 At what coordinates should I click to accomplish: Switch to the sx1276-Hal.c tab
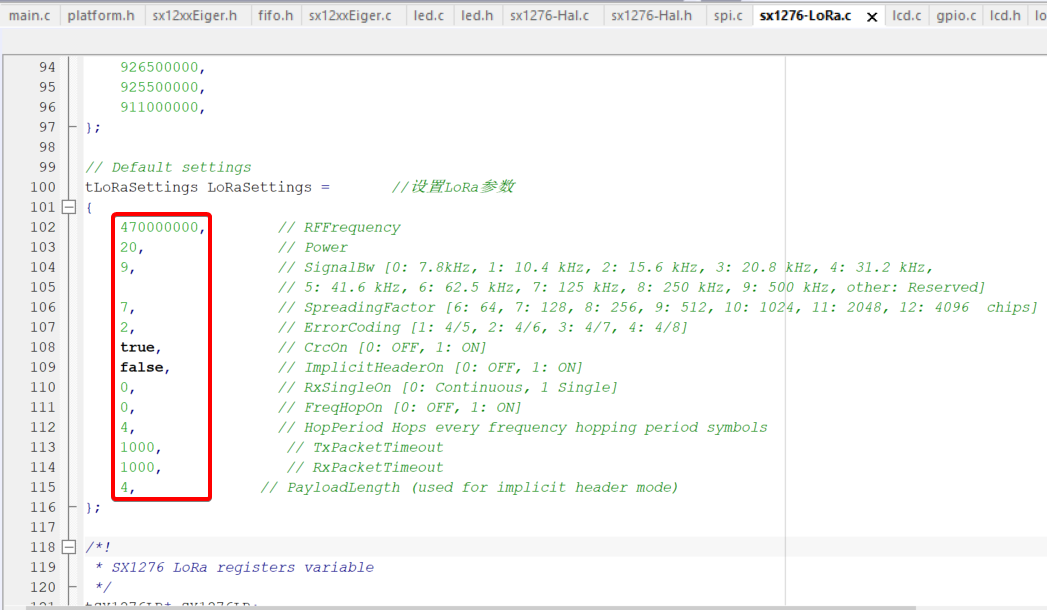550,16
